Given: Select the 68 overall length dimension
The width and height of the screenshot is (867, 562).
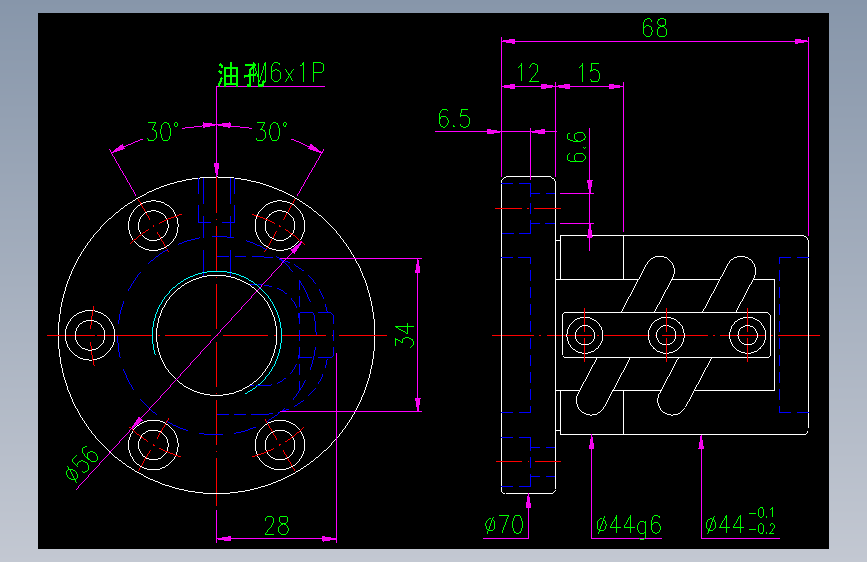Looking at the screenshot, I should (655, 28).
